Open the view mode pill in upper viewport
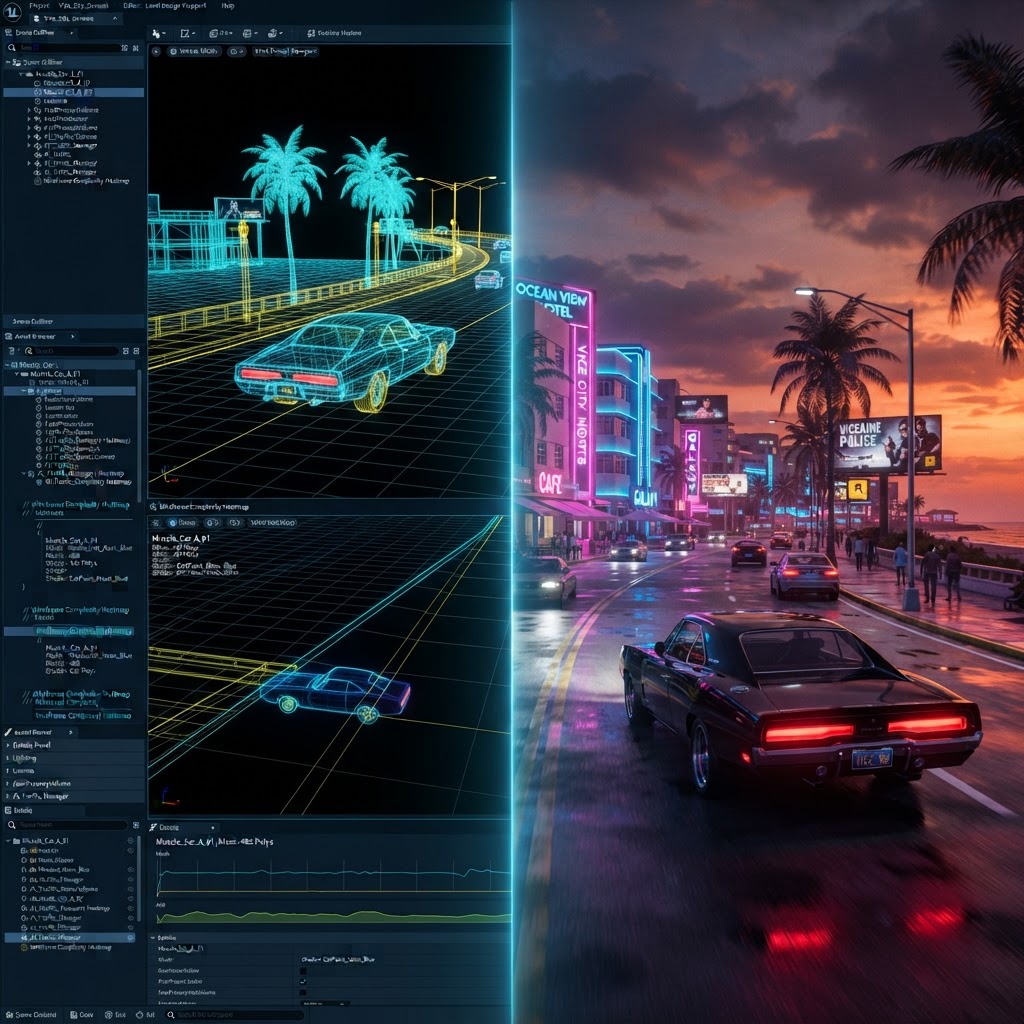The image size is (1024, 1024). point(194,52)
